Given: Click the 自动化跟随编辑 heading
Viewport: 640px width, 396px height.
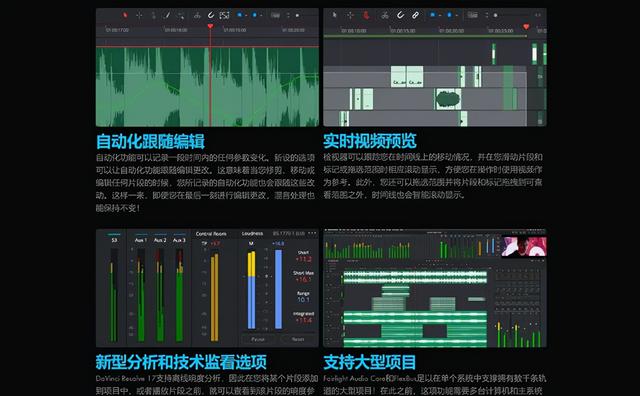Looking at the screenshot, I should pyautogui.click(x=150, y=142).
